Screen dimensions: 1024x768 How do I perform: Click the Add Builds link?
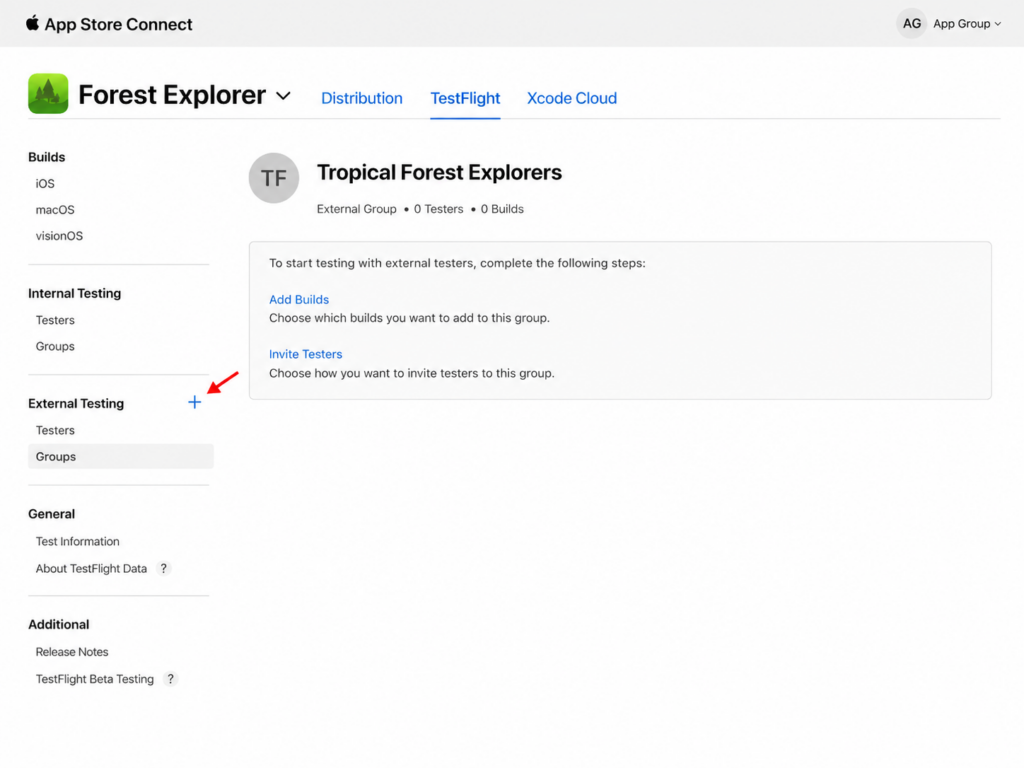coord(299,299)
